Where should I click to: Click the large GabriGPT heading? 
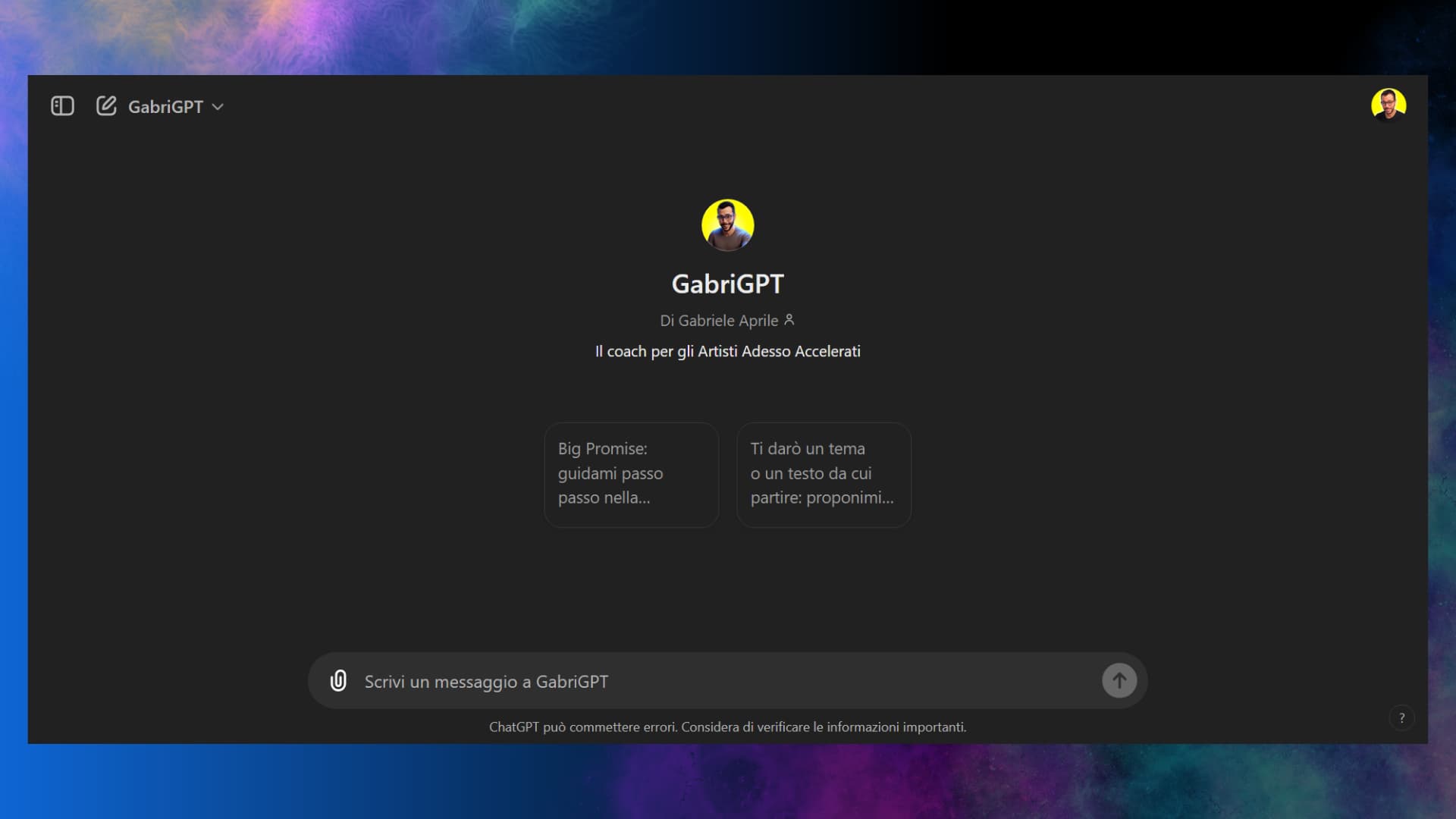click(727, 284)
